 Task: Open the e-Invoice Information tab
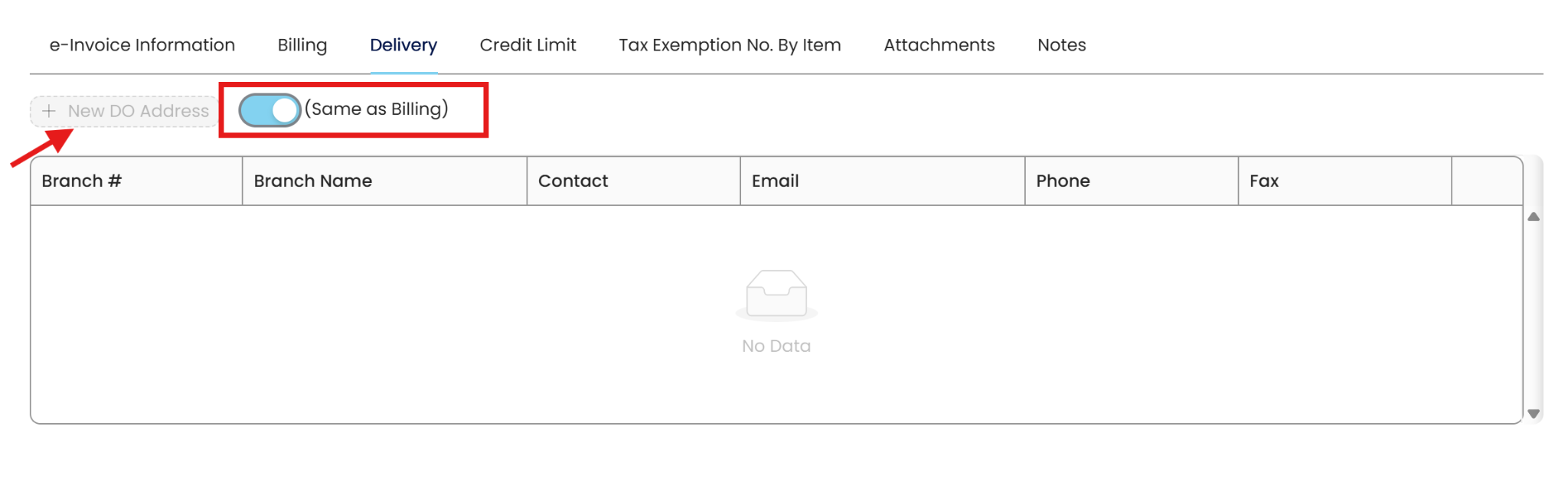pos(142,45)
